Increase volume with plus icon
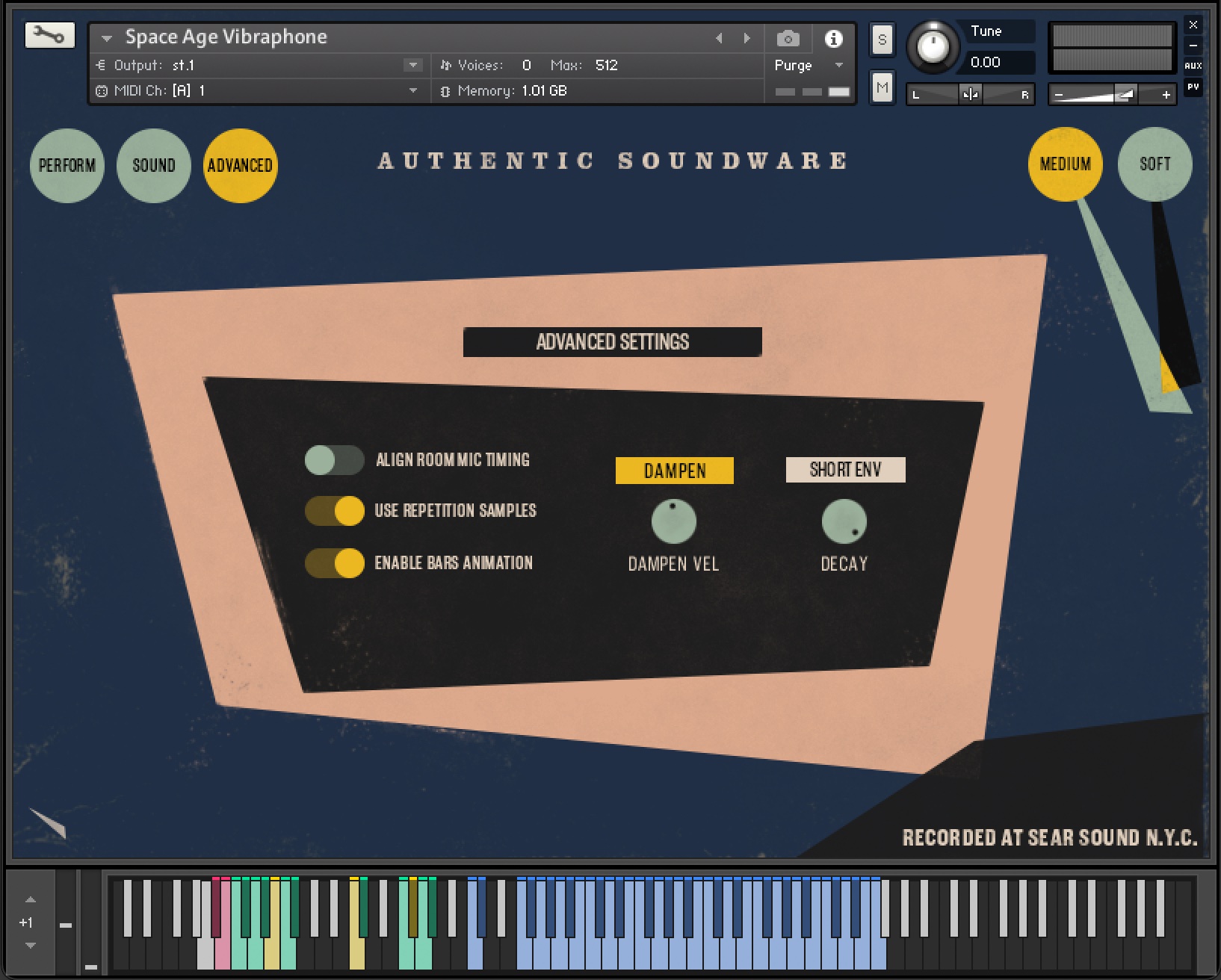Viewport: 1221px width, 980px height. click(1166, 95)
